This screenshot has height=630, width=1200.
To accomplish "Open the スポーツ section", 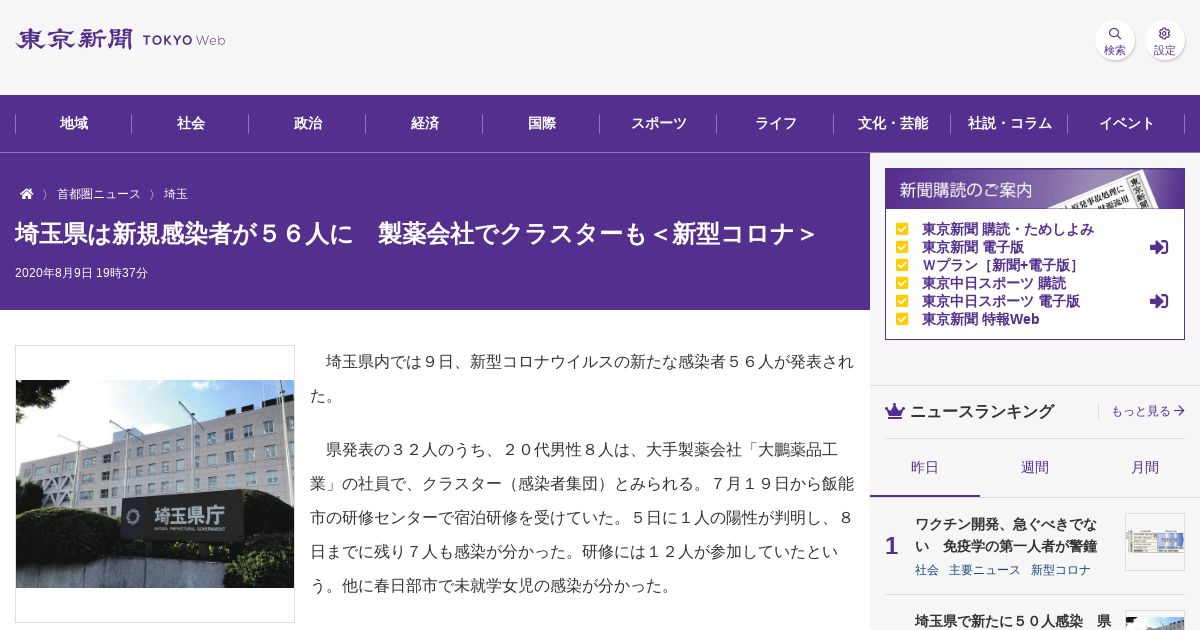I will (x=659, y=124).
